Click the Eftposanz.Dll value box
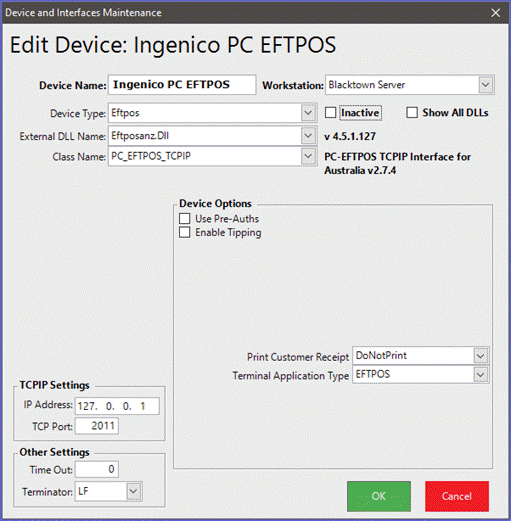Screen dimensions: 511x521 (205, 136)
